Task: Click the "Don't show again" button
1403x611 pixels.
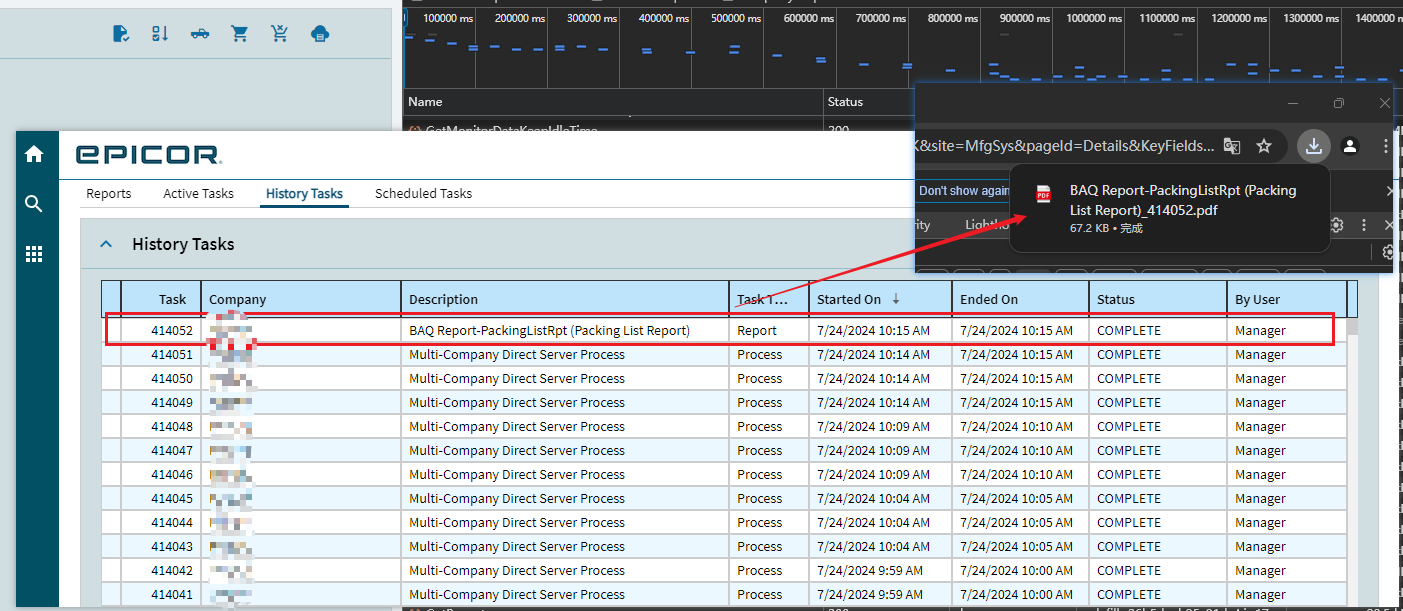Action: tap(964, 191)
